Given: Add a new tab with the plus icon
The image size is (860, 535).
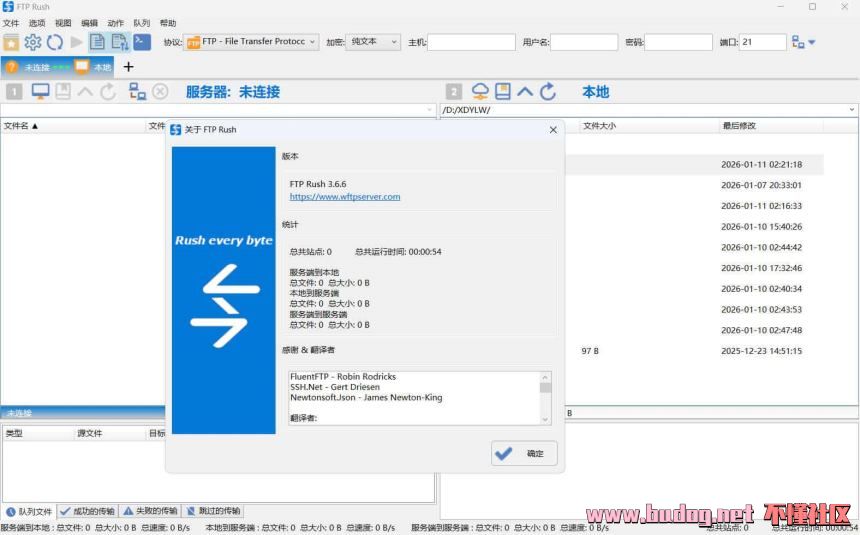Looking at the screenshot, I should [128, 67].
